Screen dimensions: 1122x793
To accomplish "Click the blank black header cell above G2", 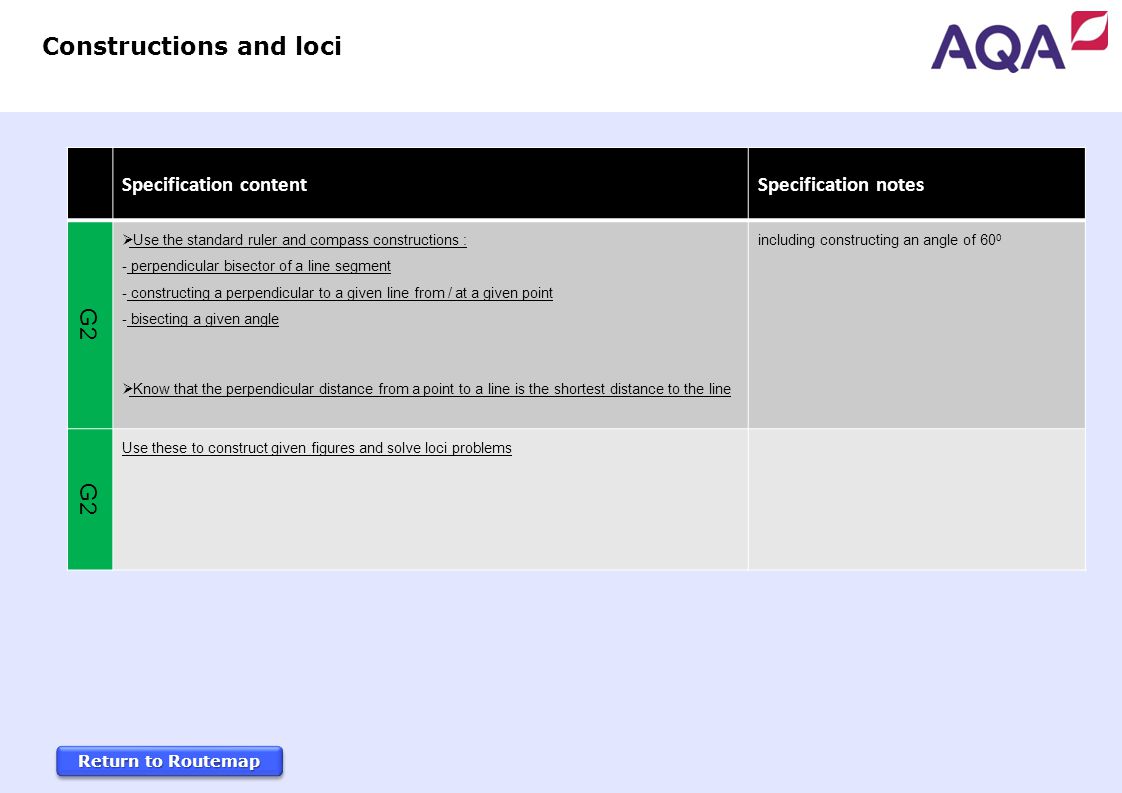I will coord(90,183).
